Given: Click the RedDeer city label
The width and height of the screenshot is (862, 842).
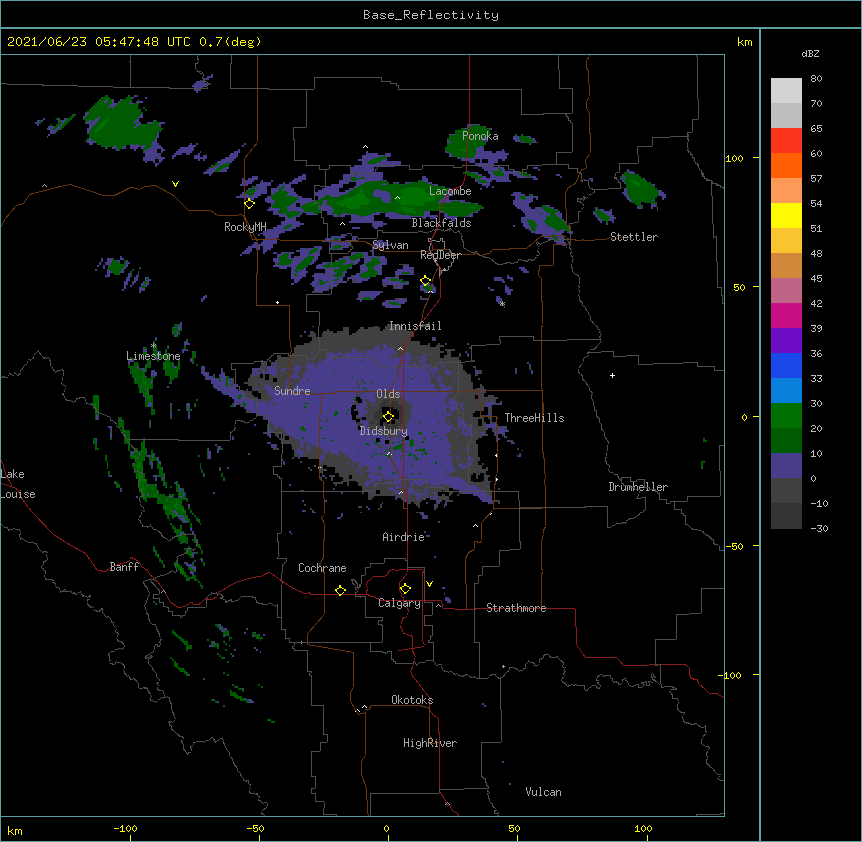Looking at the screenshot, I should click(x=440, y=255).
